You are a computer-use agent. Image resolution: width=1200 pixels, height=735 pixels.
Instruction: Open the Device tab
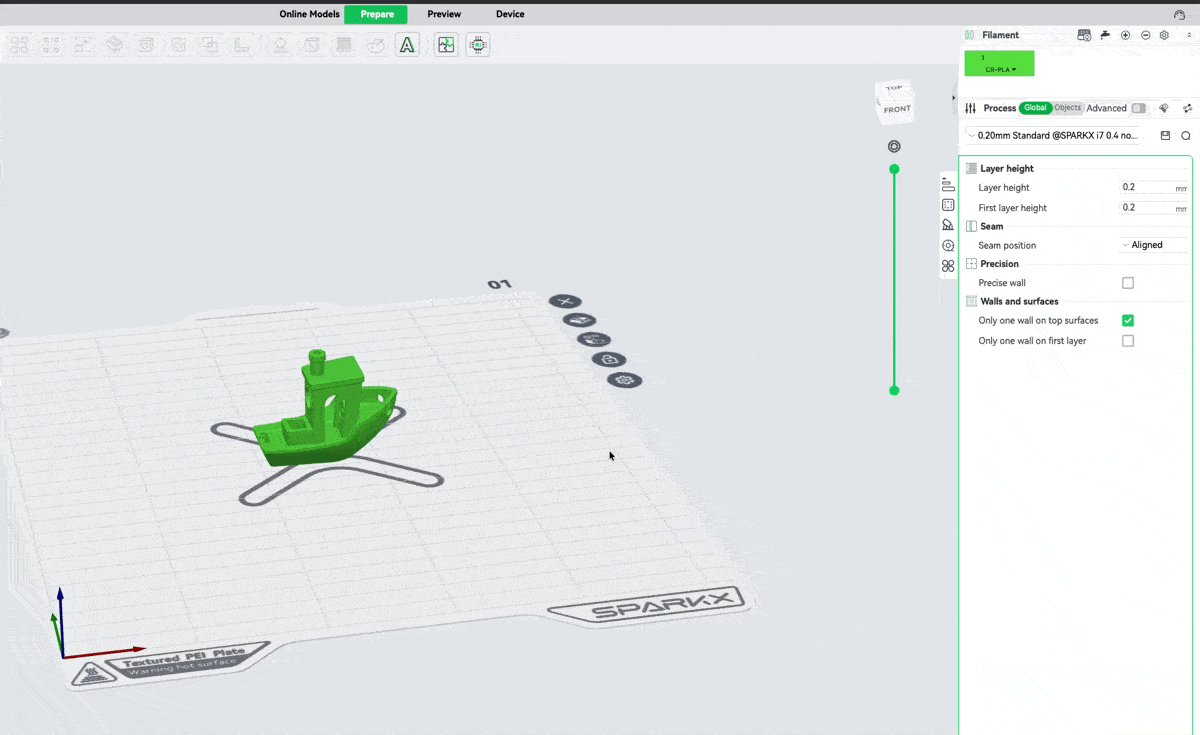(x=510, y=14)
